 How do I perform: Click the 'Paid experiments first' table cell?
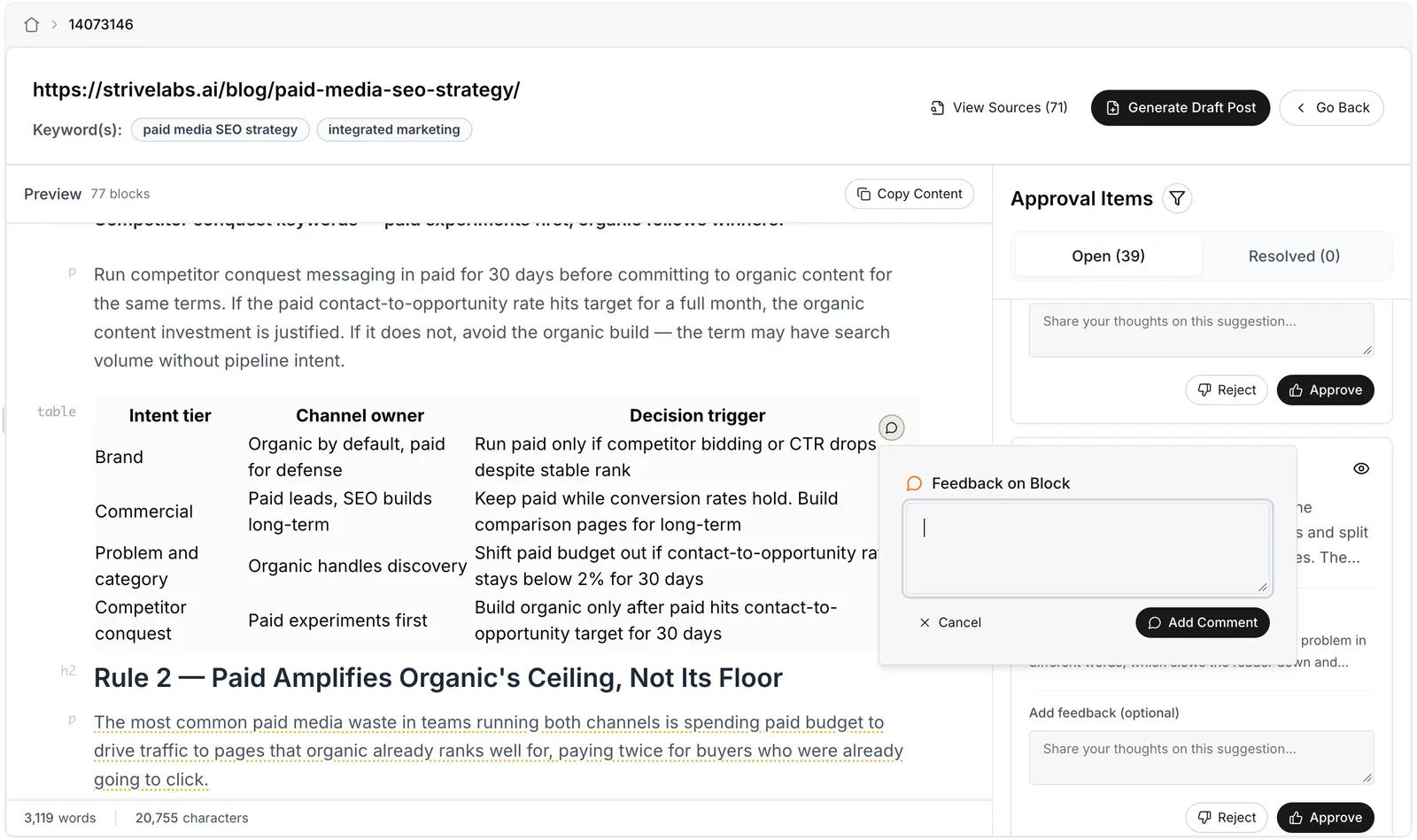tap(337, 620)
